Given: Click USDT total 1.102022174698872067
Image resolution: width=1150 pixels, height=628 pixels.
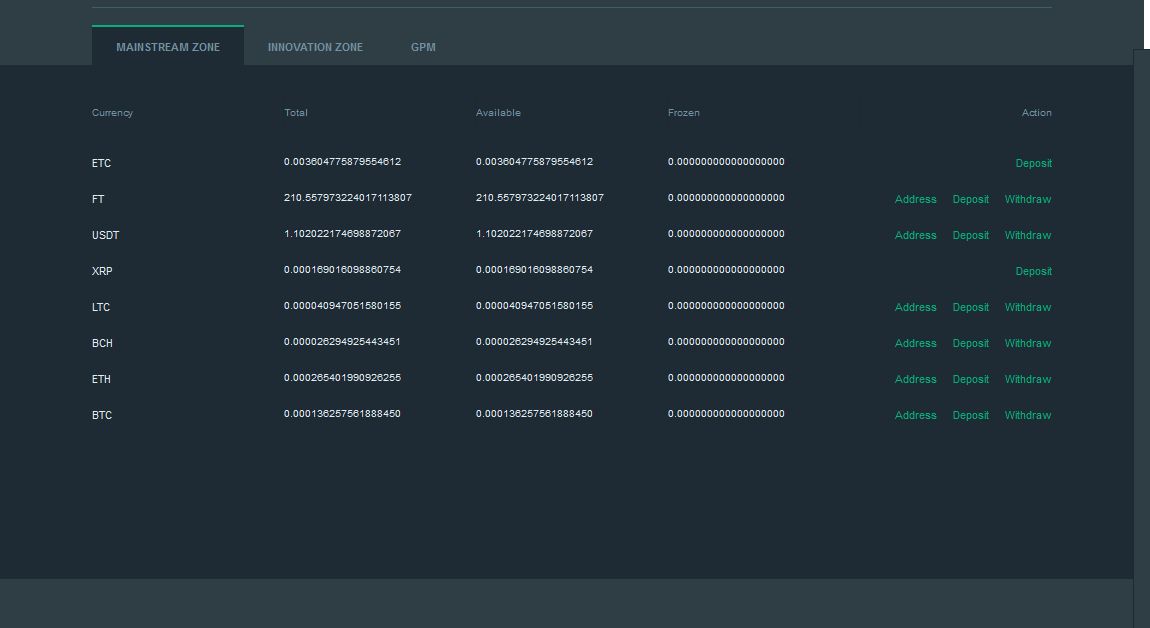Looking at the screenshot, I should 343,233.
